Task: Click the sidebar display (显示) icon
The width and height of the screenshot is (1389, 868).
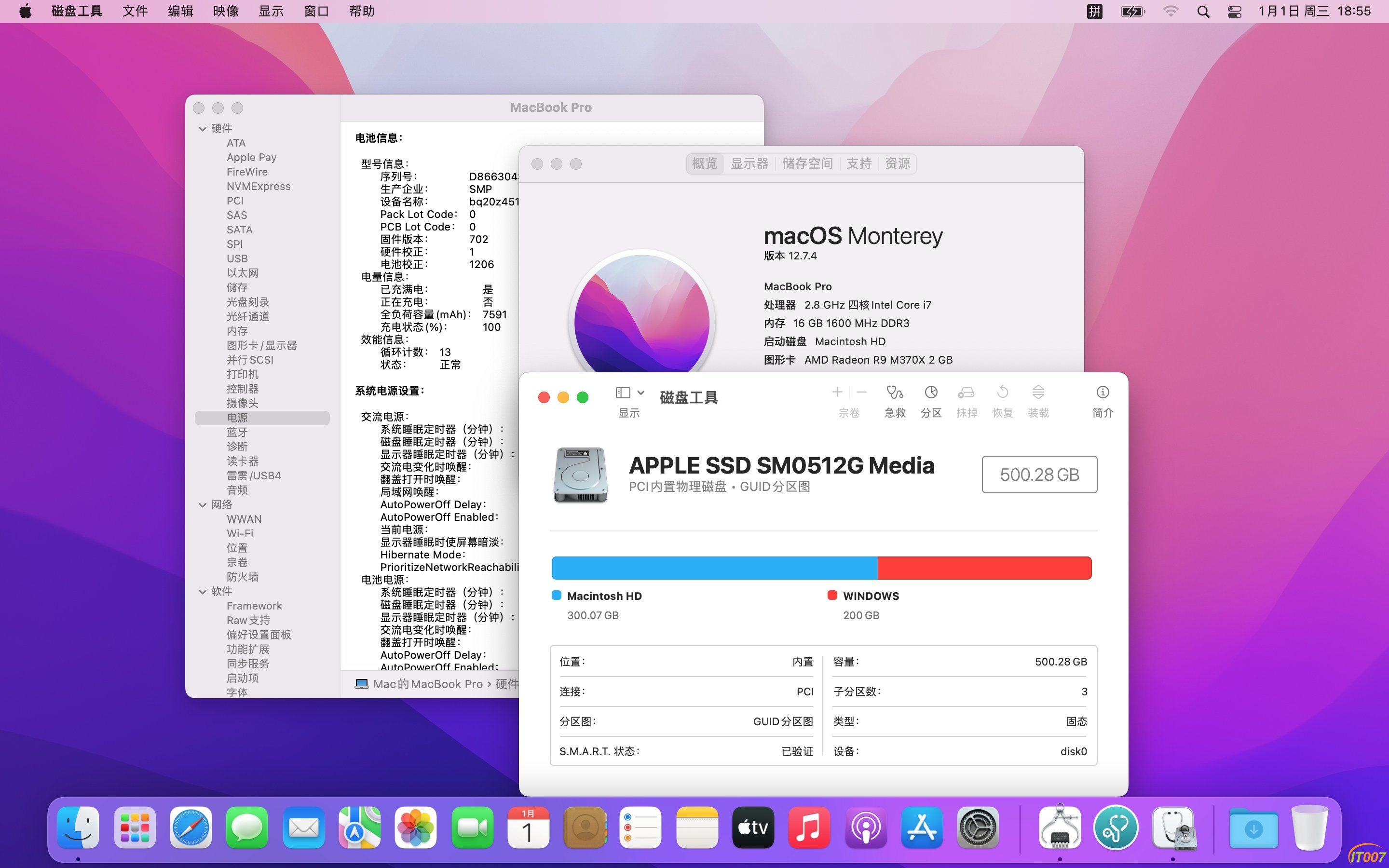Action: tap(623, 393)
